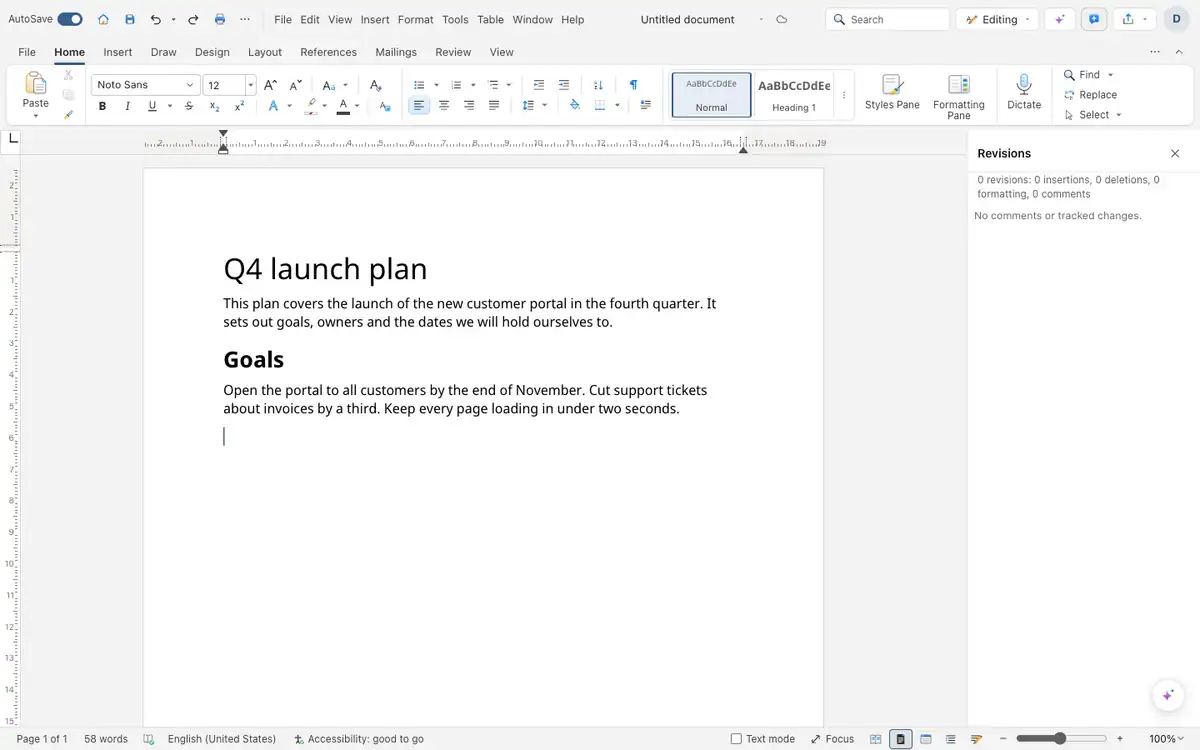Justify the paragraph text
This screenshot has height=750, width=1200.
tap(494, 105)
